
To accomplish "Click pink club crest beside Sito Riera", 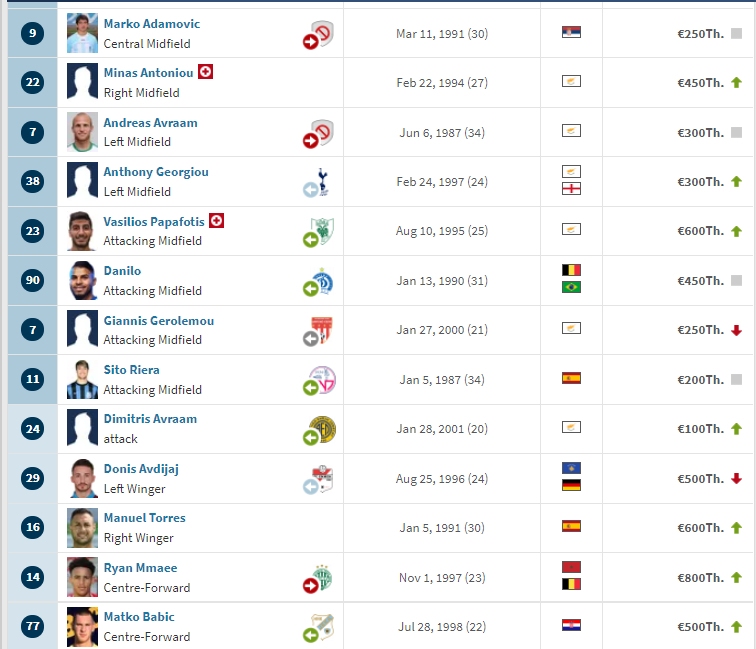I will pyautogui.click(x=322, y=379).
